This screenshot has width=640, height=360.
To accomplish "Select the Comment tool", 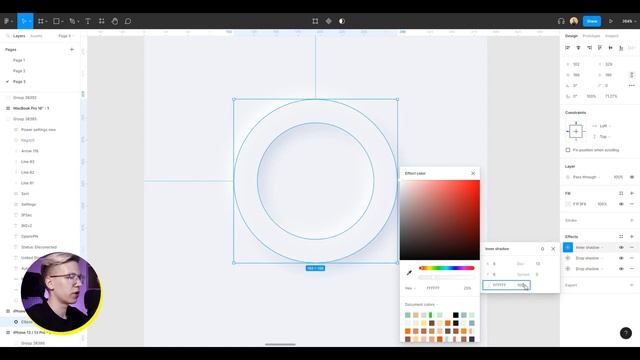I will (128, 21).
